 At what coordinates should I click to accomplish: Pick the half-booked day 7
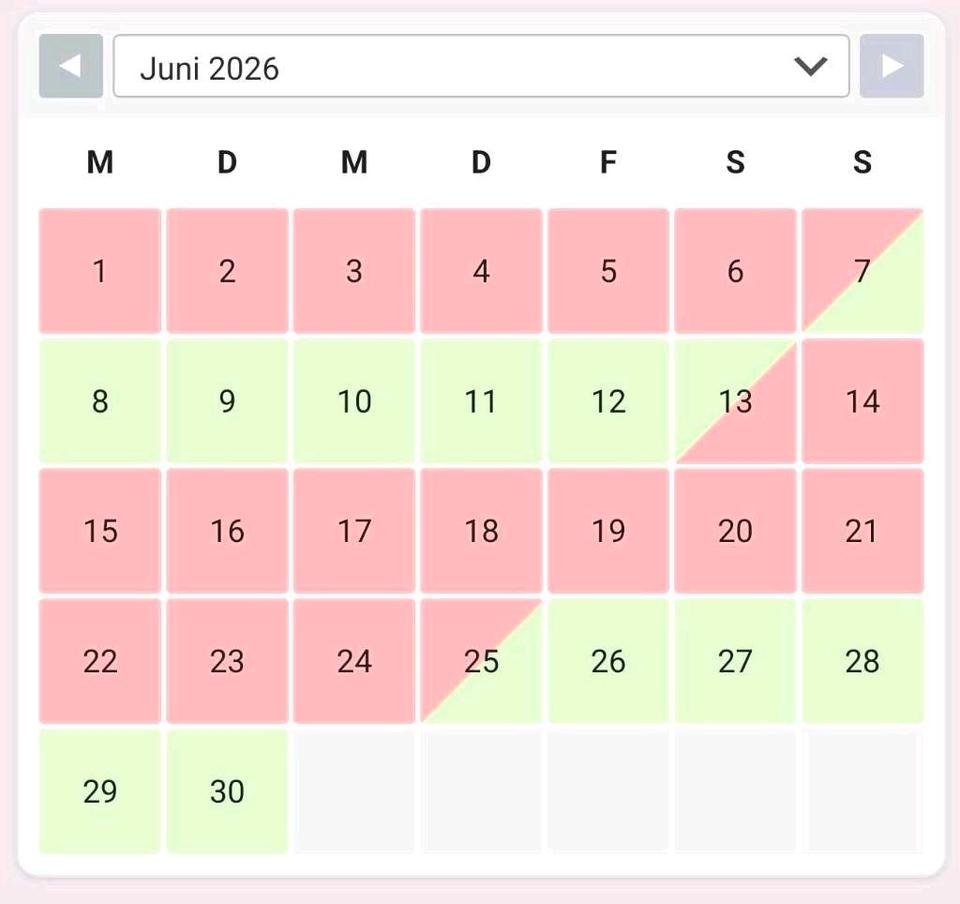click(x=862, y=271)
